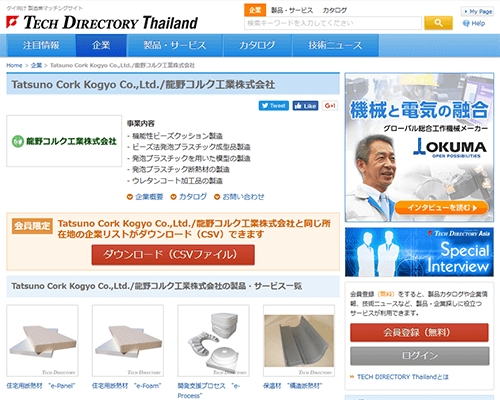500x400 pixels.
Task: Open the Special Interview banner
Action: tap(419, 252)
